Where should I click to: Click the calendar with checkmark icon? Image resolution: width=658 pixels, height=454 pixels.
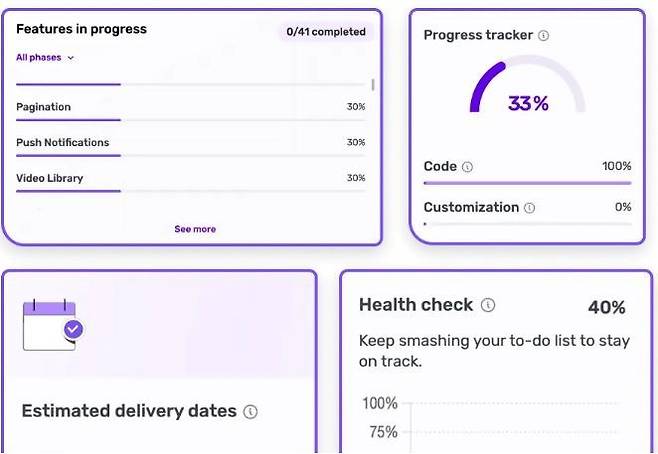click(52, 324)
